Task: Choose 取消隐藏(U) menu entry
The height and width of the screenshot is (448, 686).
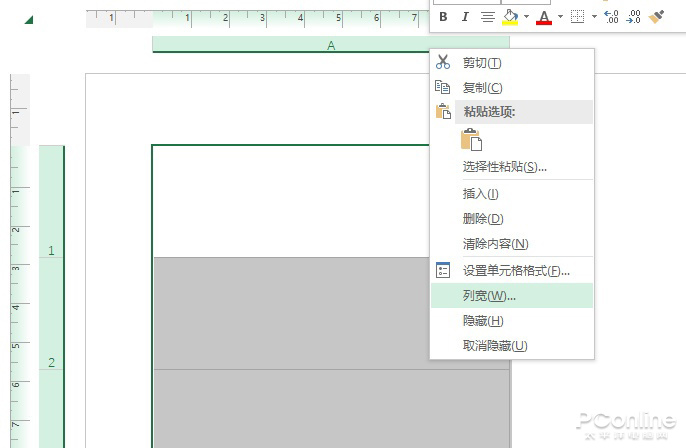Action: [512, 346]
